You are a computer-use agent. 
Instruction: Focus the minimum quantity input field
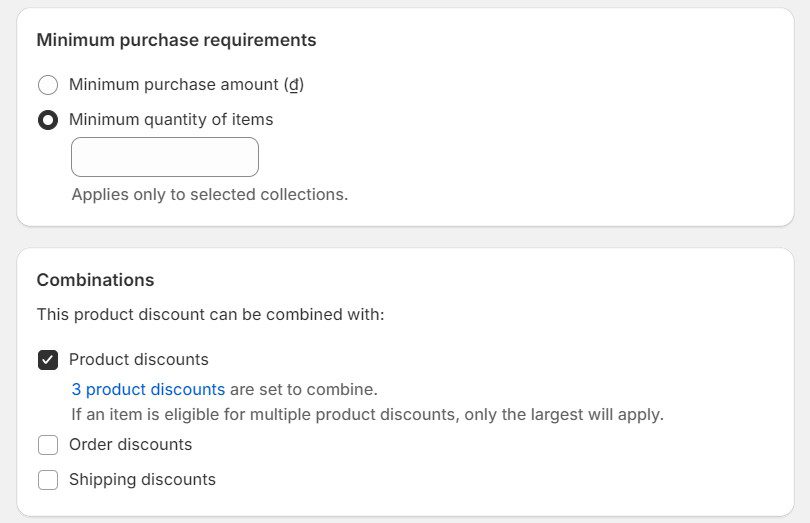(x=165, y=157)
